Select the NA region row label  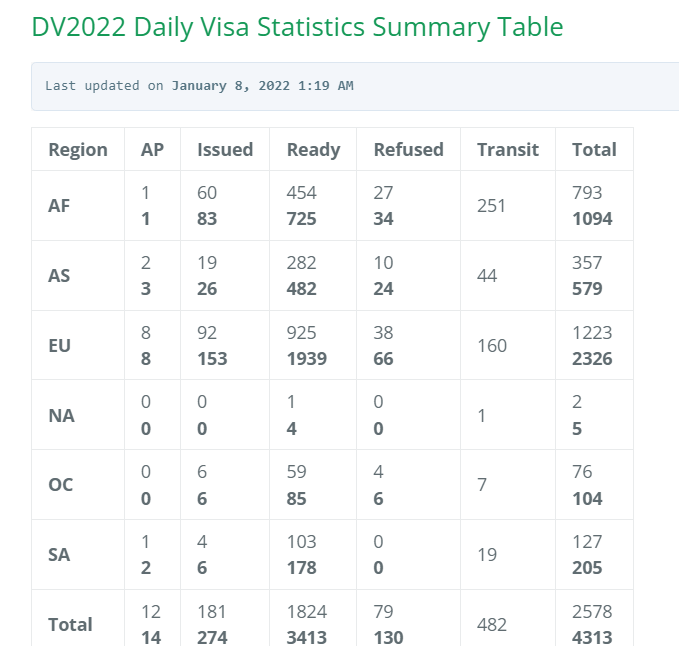(61, 416)
